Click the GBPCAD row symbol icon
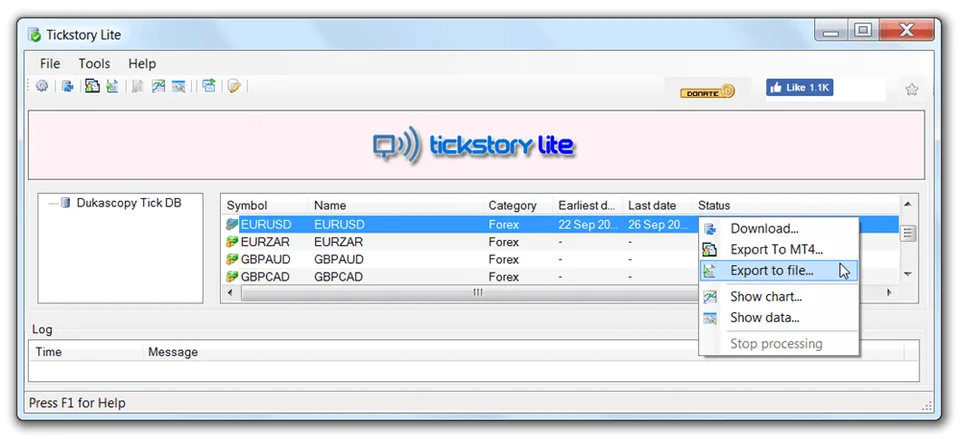The width and height of the screenshot is (960, 439). 232,277
